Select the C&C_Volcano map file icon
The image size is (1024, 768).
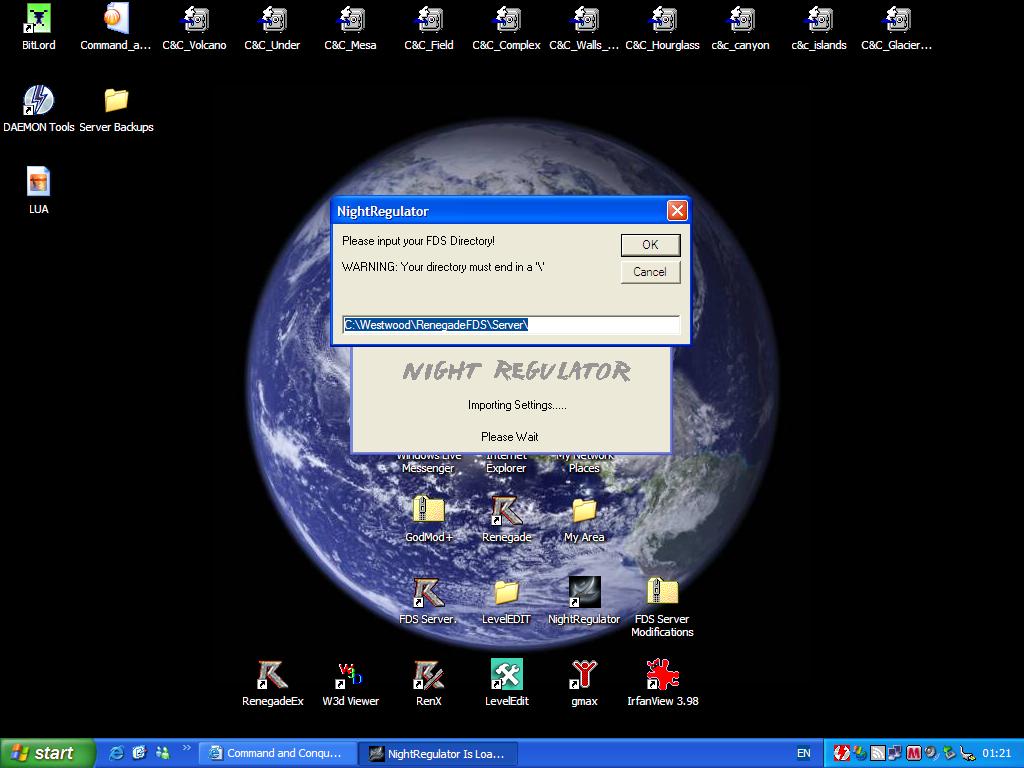[194, 20]
